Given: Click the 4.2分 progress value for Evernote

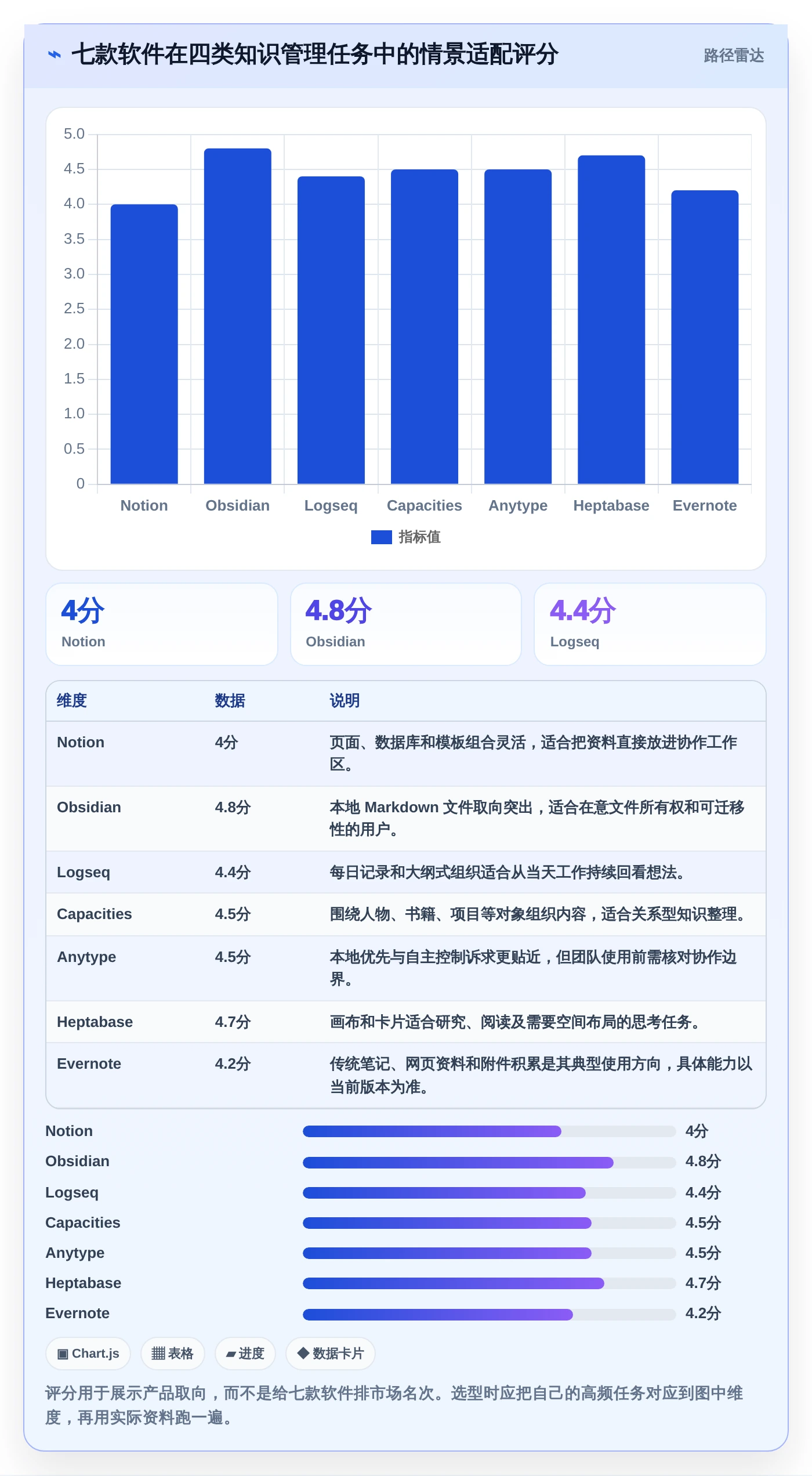Looking at the screenshot, I should pyautogui.click(x=704, y=1314).
